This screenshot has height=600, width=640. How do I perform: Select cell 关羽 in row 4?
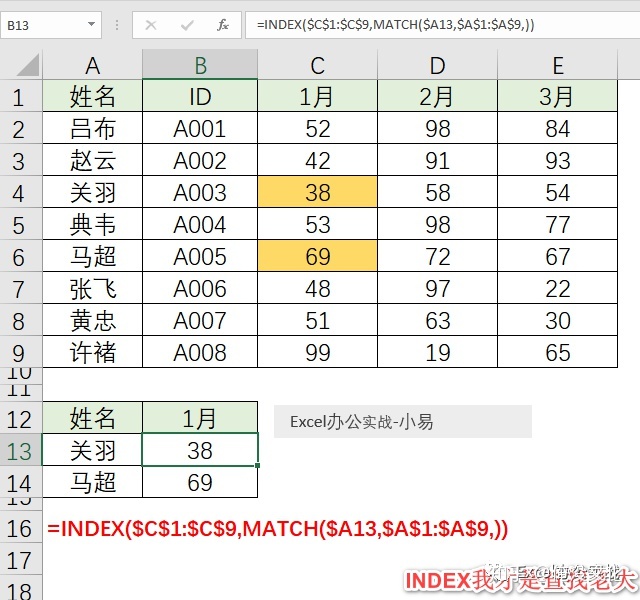tap(93, 192)
